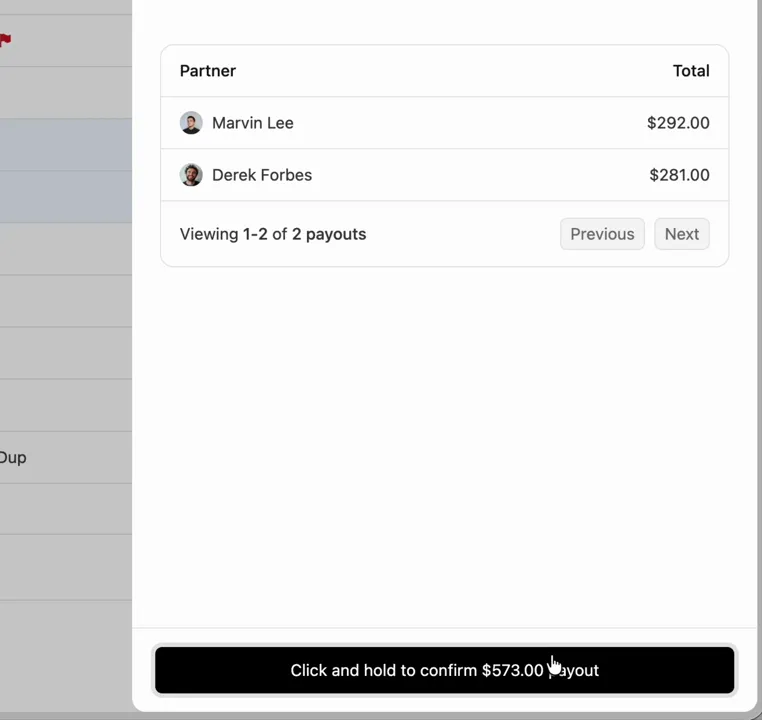The image size is (762, 720).
Task: Select the Total column header
Action: click(691, 71)
